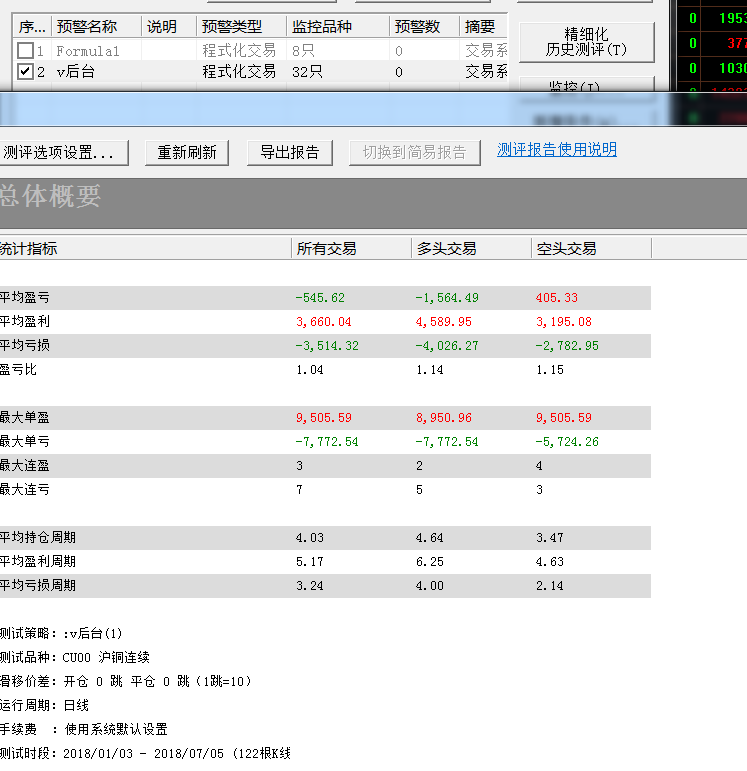Click 平均持仓周期 value 4.03
The width and height of the screenshot is (747, 771).
[x=310, y=538]
